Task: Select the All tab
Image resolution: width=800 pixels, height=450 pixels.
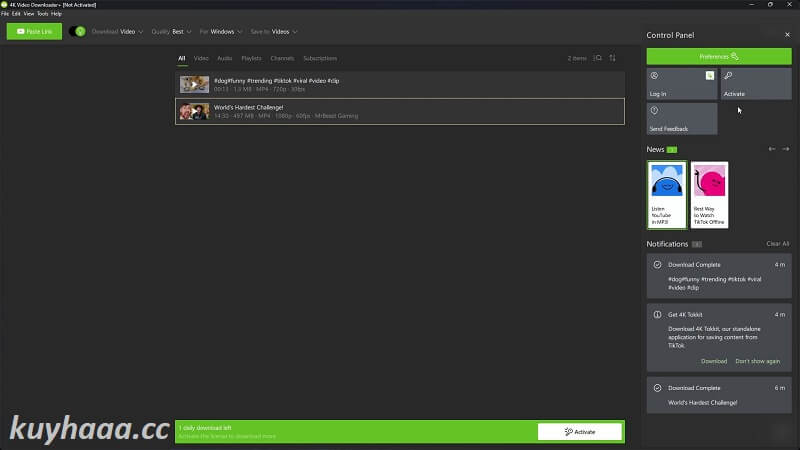Action: [182, 58]
